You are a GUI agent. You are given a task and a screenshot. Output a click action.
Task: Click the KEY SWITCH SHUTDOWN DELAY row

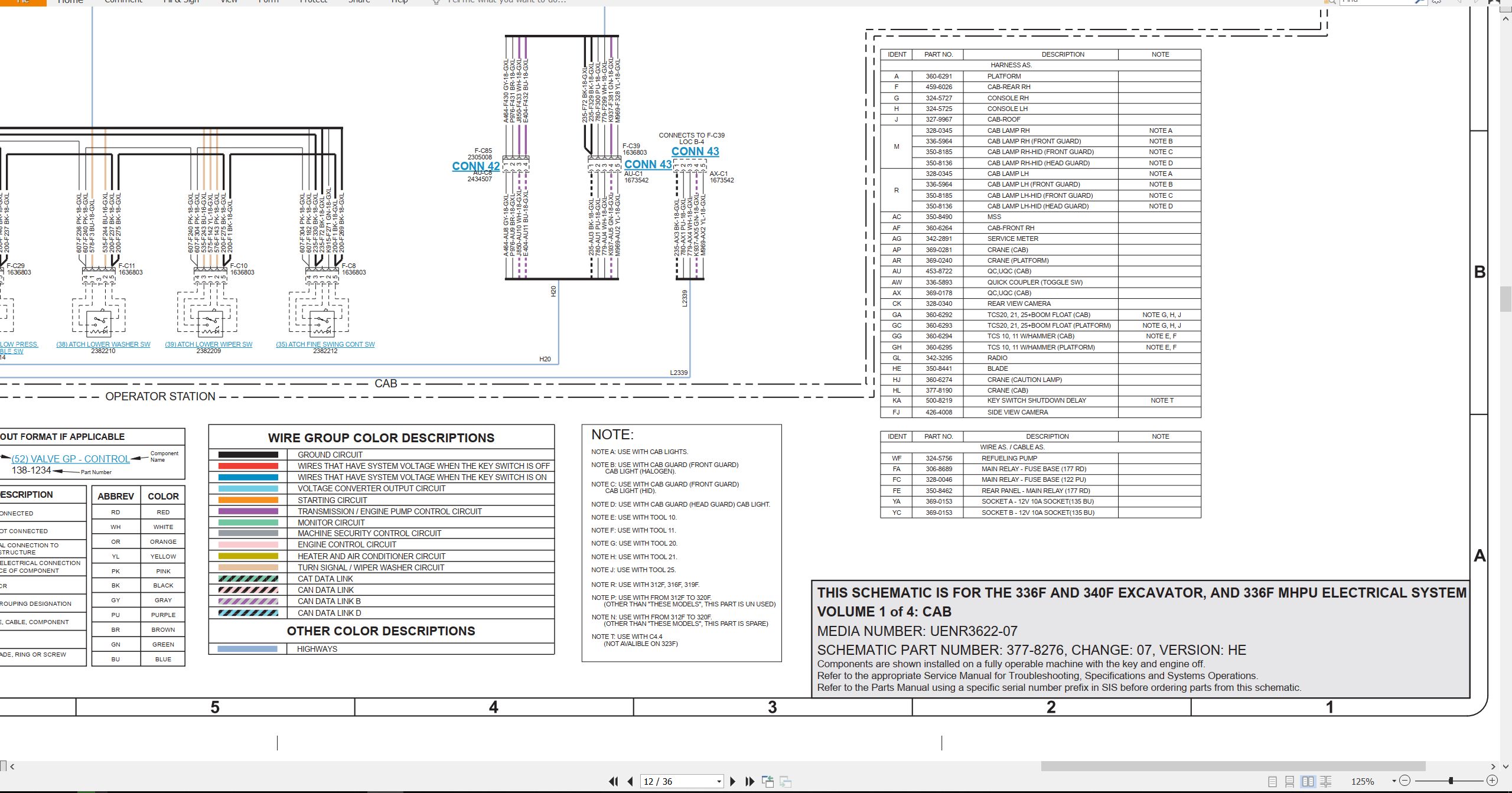tap(1040, 401)
